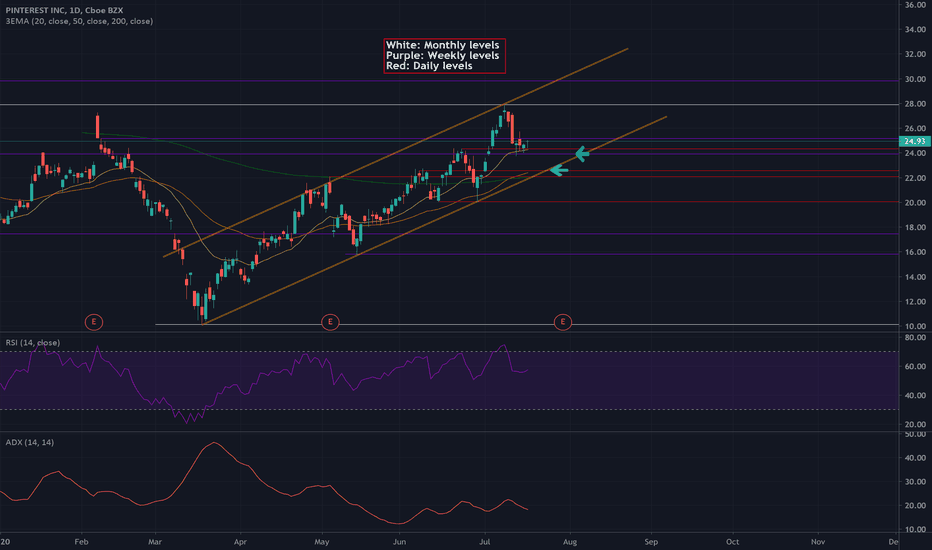Click the 20.00 price axis label
The height and width of the screenshot is (550, 932).
pos(915,203)
